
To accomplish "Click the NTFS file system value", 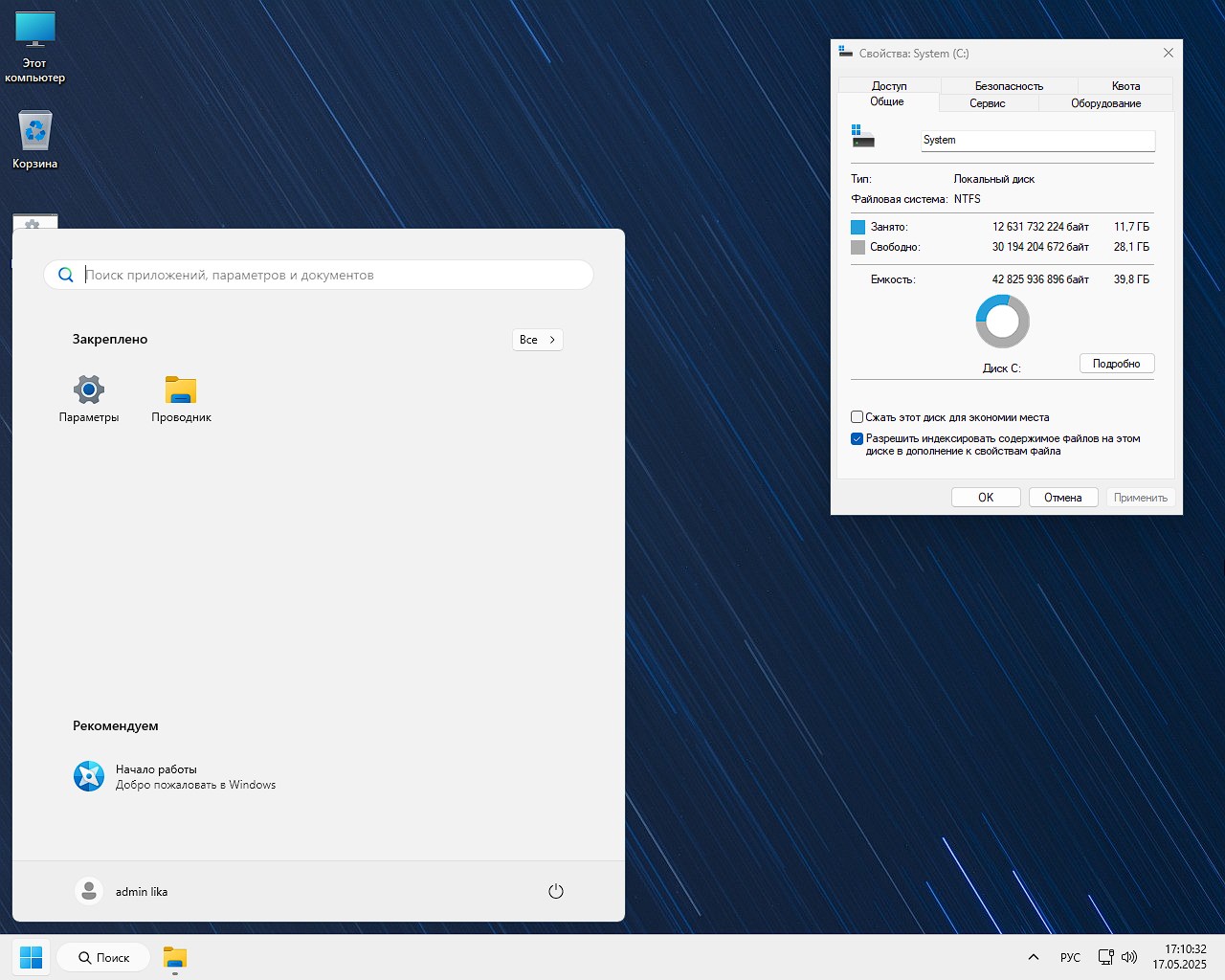I will [x=968, y=199].
